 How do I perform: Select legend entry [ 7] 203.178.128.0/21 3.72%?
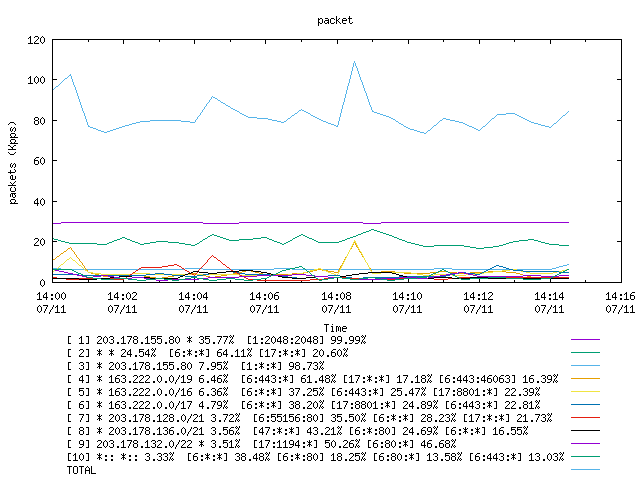(x=310, y=418)
